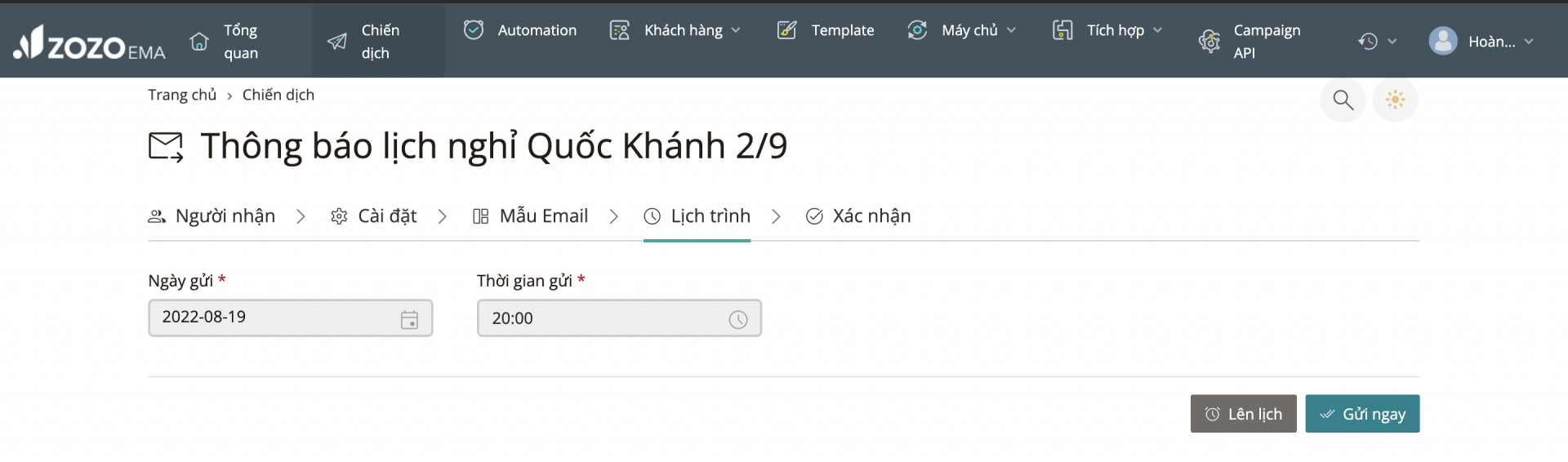Open the search magnifier icon

click(1343, 100)
